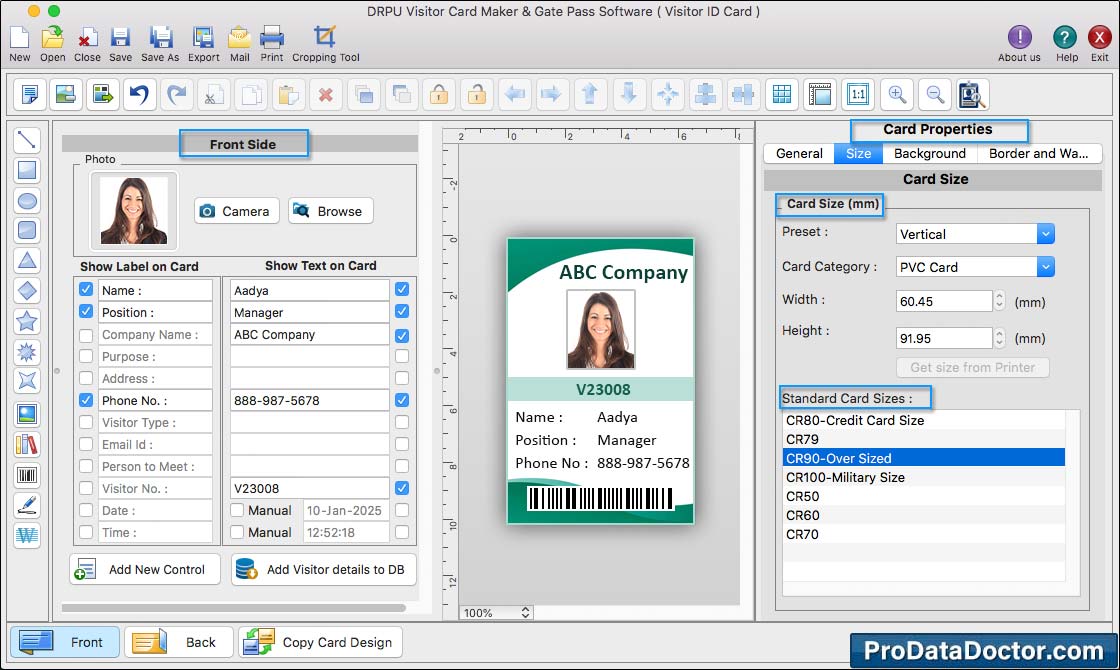Select the Signature pen tool

click(27, 505)
